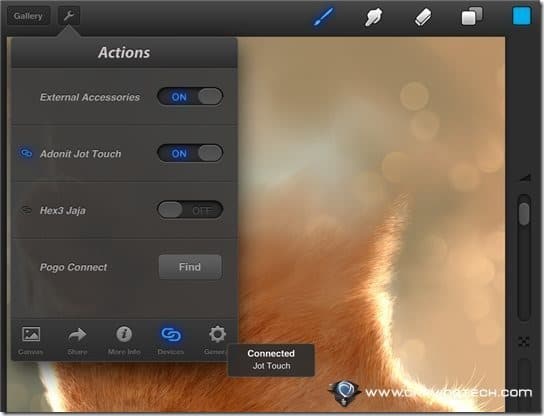Open the More Info tab
Viewport: 544px width, 416px height.
124,341
